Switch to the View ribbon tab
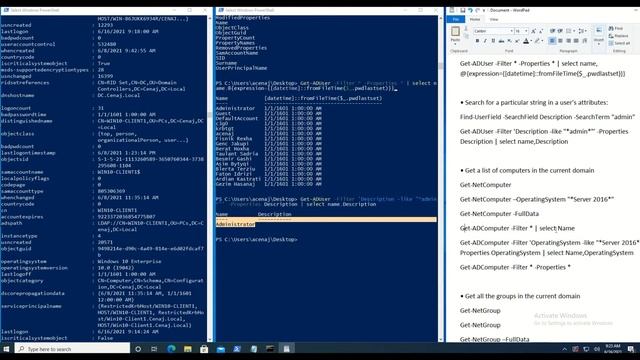 494,19
